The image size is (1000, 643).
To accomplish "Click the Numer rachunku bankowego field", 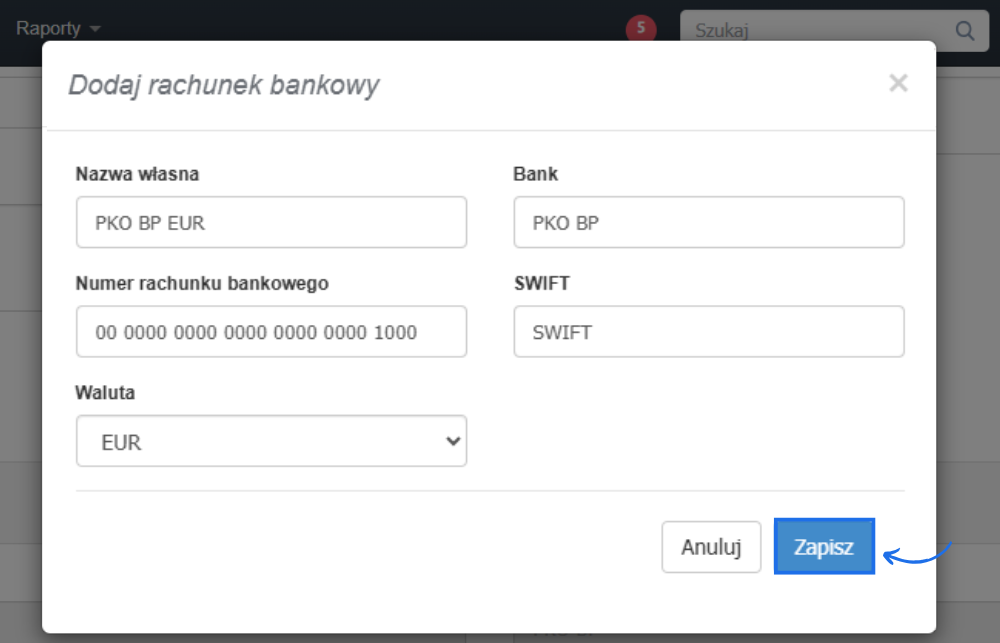I will pos(271,331).
